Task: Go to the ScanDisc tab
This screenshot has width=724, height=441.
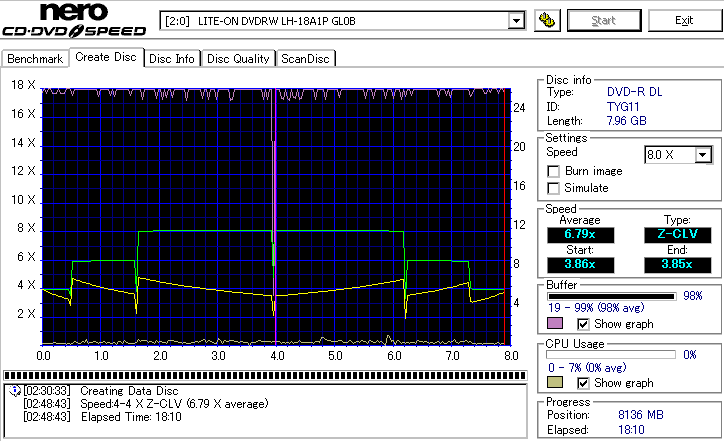Action: pyautogui.click(x=305, y=59)
